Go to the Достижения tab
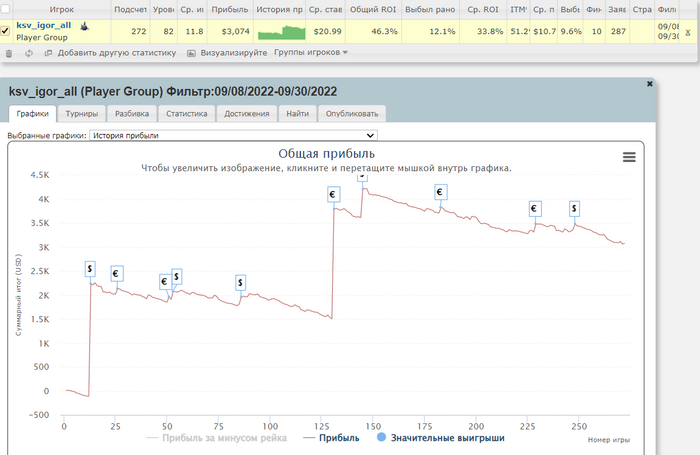The height and width of the screenshot is (455, 700). coord(246,114)
